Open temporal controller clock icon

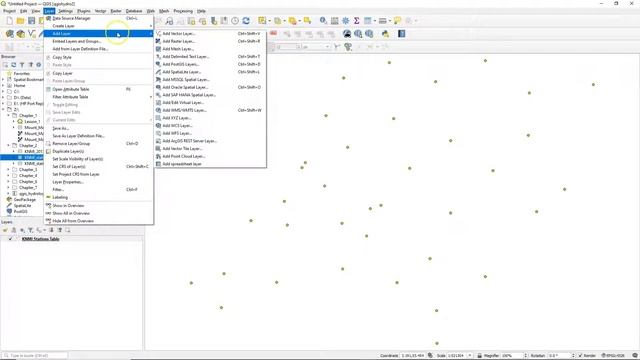(x=235, y=21)
